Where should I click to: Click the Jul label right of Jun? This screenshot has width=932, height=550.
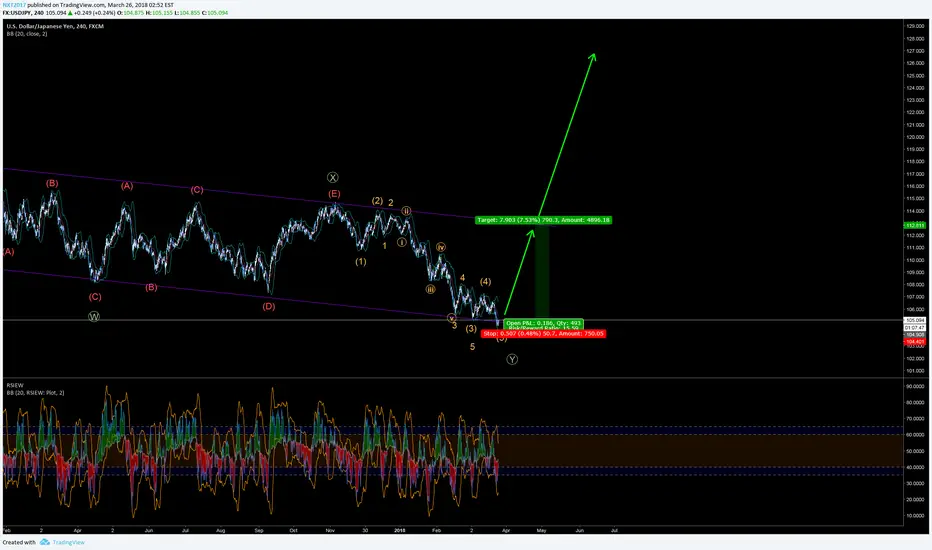pos(614,530)
